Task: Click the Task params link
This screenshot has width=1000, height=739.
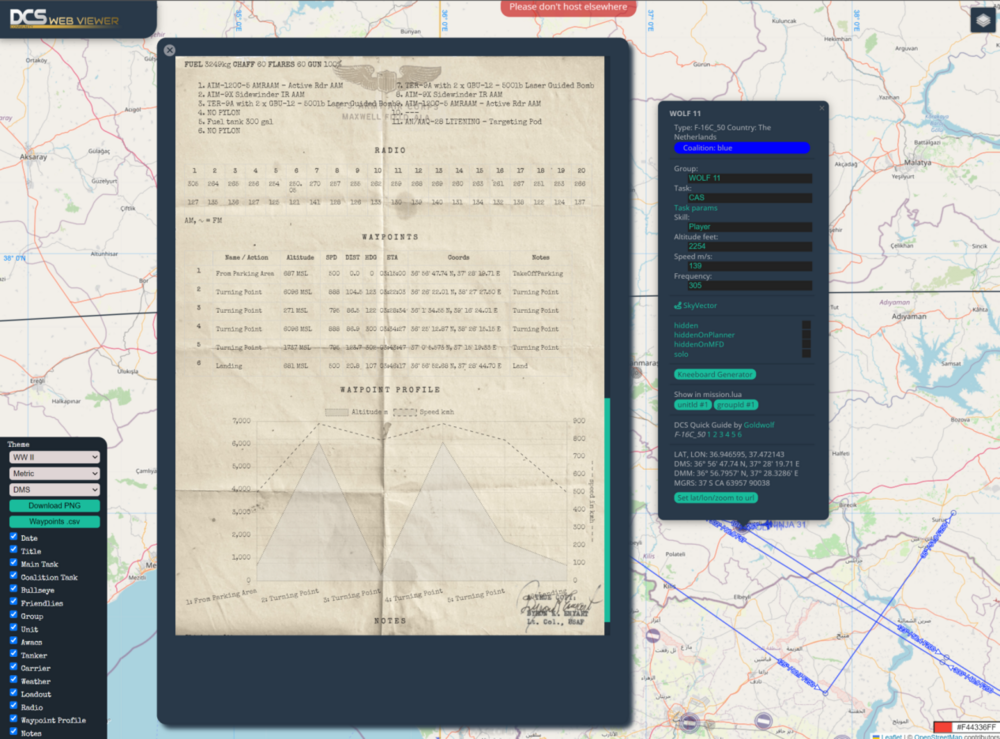Action: tap(695, 208)
